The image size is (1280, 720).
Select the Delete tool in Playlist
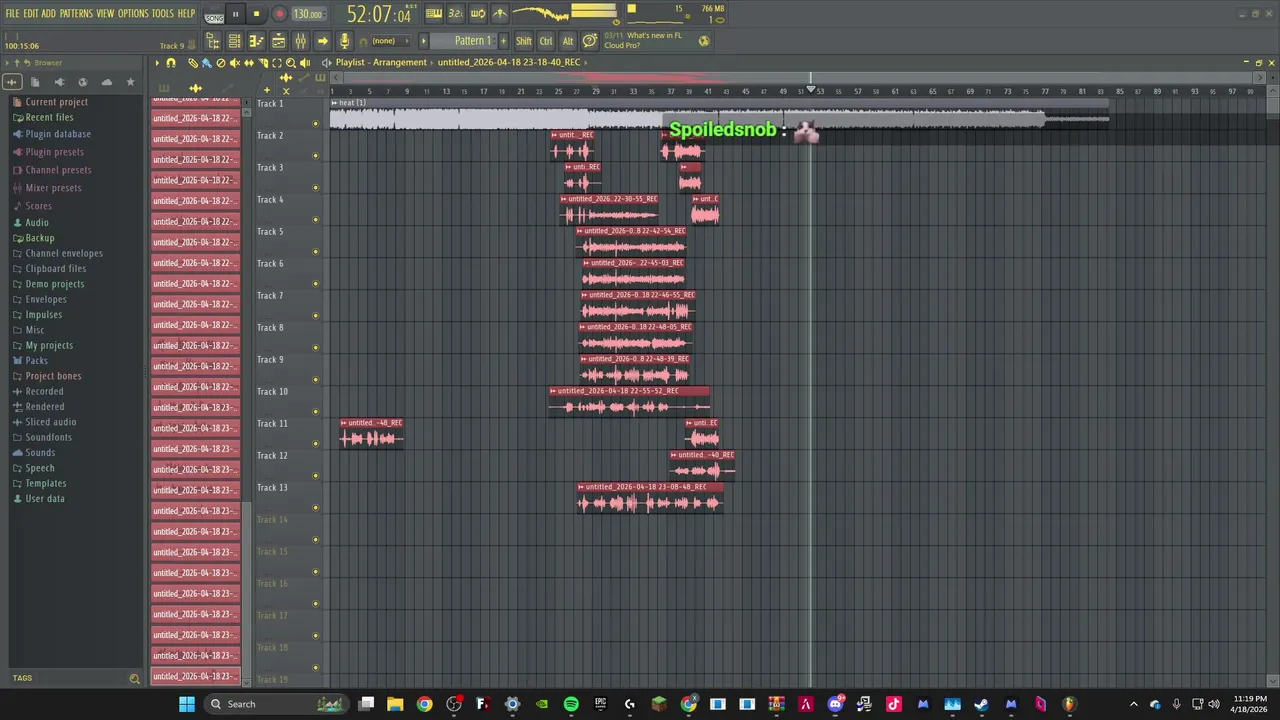point(221,63)
